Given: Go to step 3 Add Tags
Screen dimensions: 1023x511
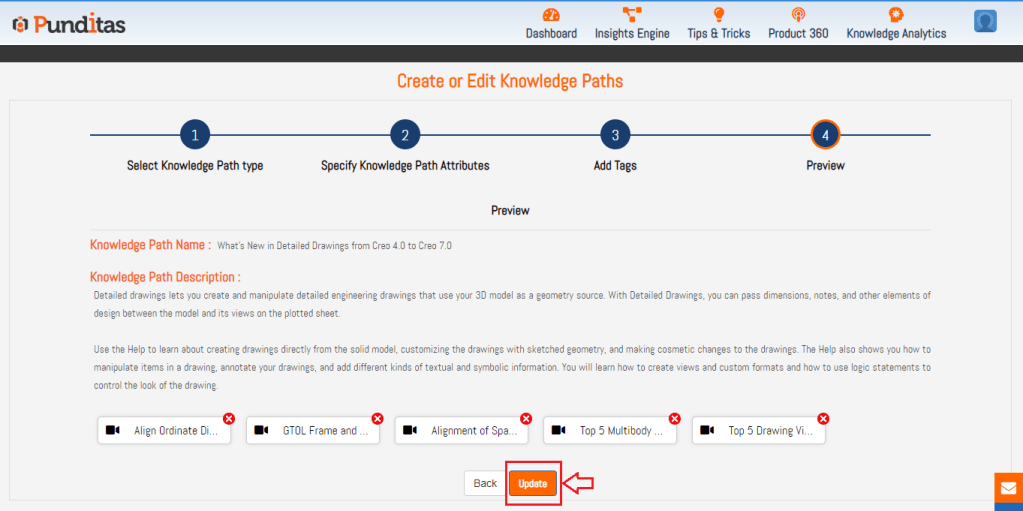Looking at the screenshot, I should (x=615, y=135).
